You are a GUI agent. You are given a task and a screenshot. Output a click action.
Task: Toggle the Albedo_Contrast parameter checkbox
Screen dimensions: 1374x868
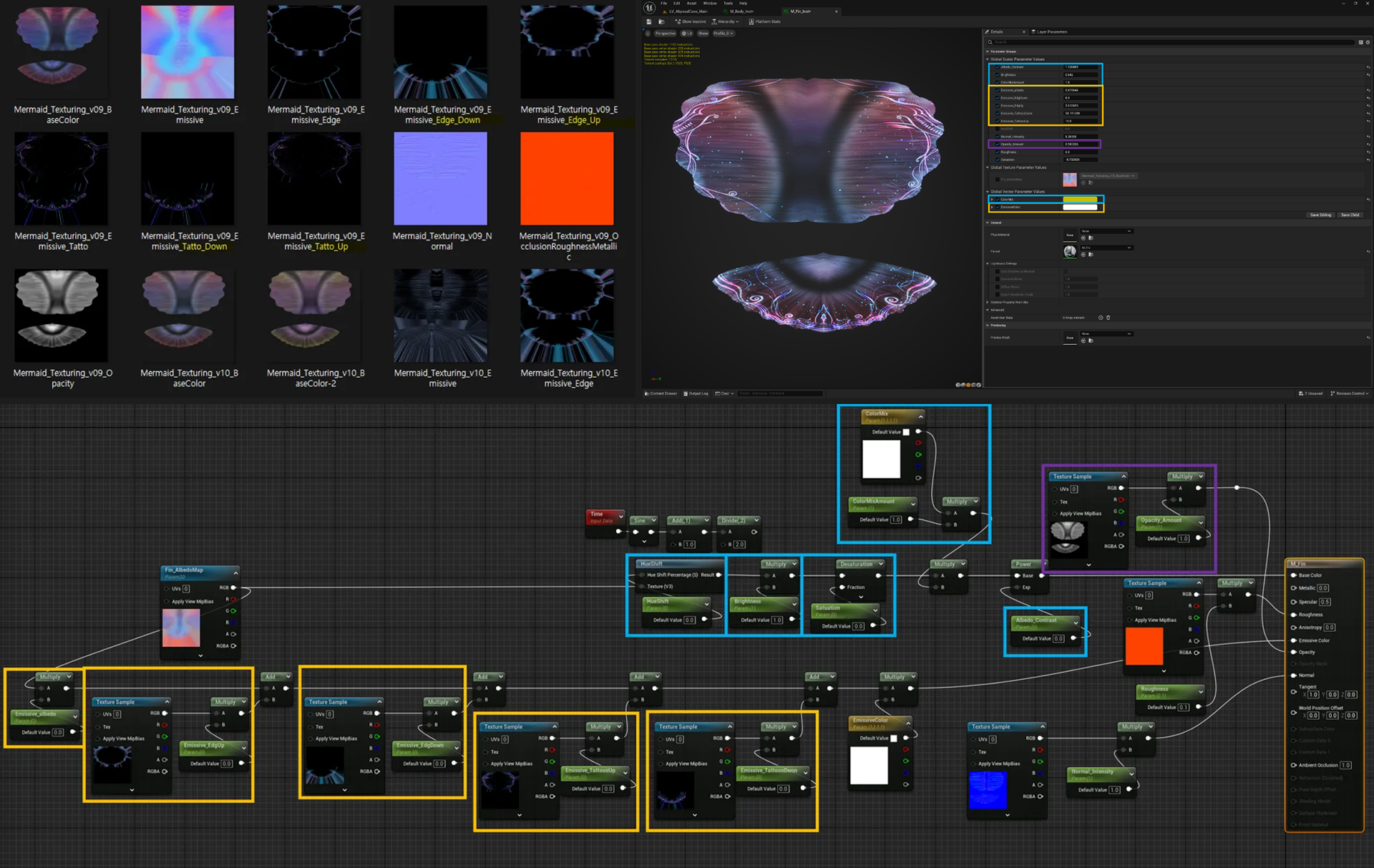click(998, 67)
